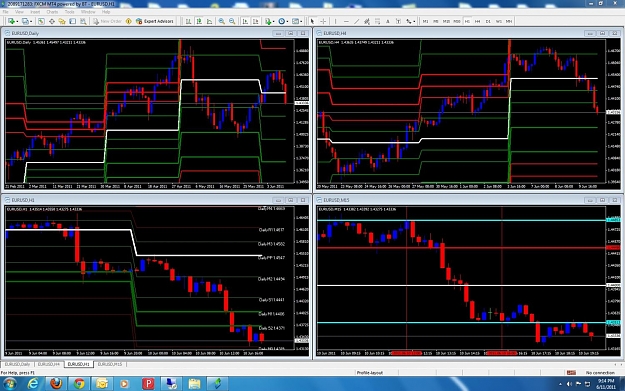
Task: Select the Cursor arrow tool
Action: tap(312, 21)
